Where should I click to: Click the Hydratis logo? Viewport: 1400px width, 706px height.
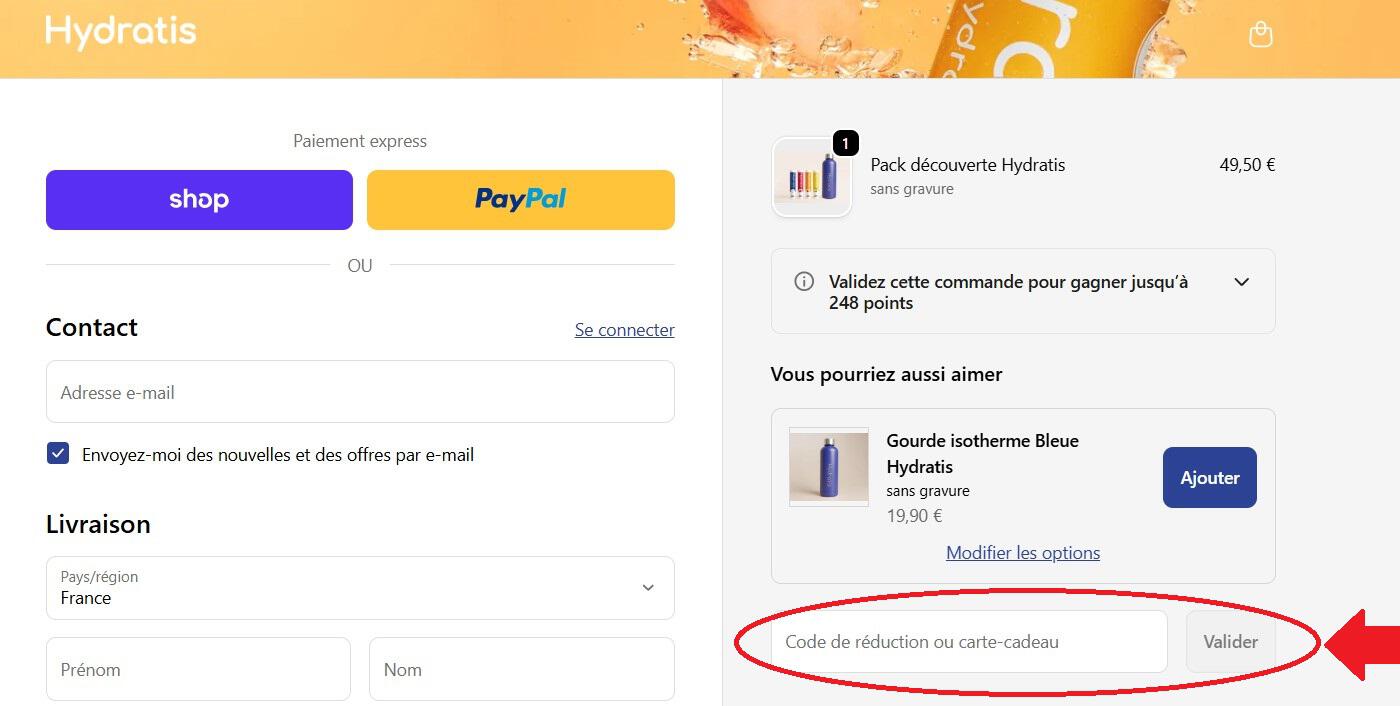pos(121,32)
